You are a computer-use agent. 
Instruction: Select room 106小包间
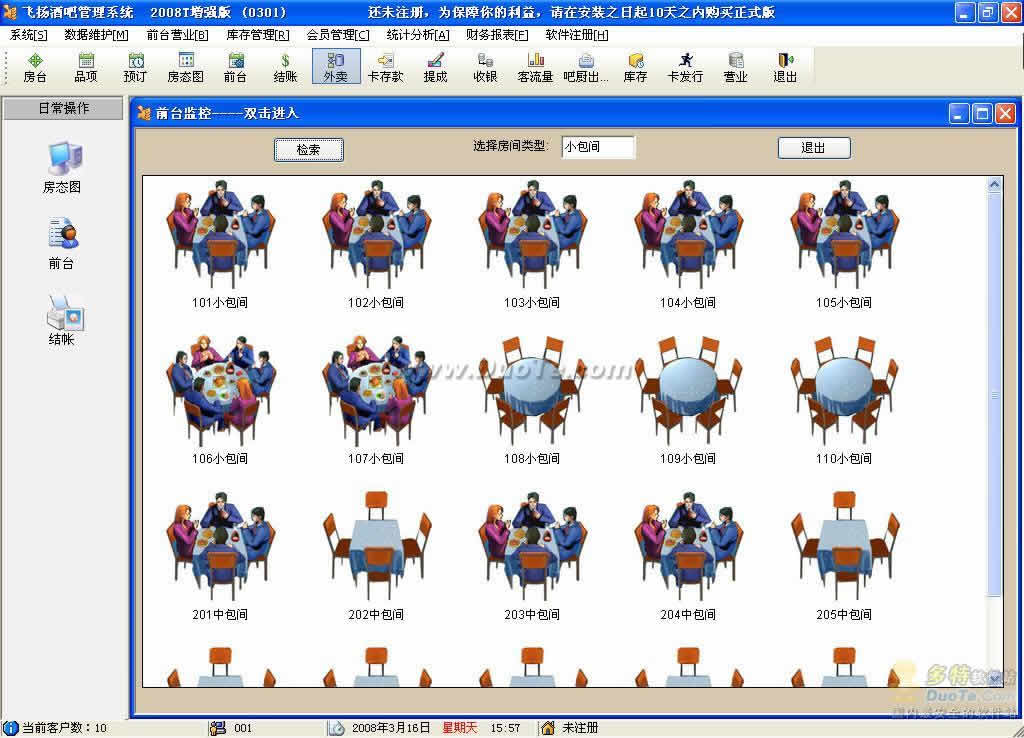220,400
